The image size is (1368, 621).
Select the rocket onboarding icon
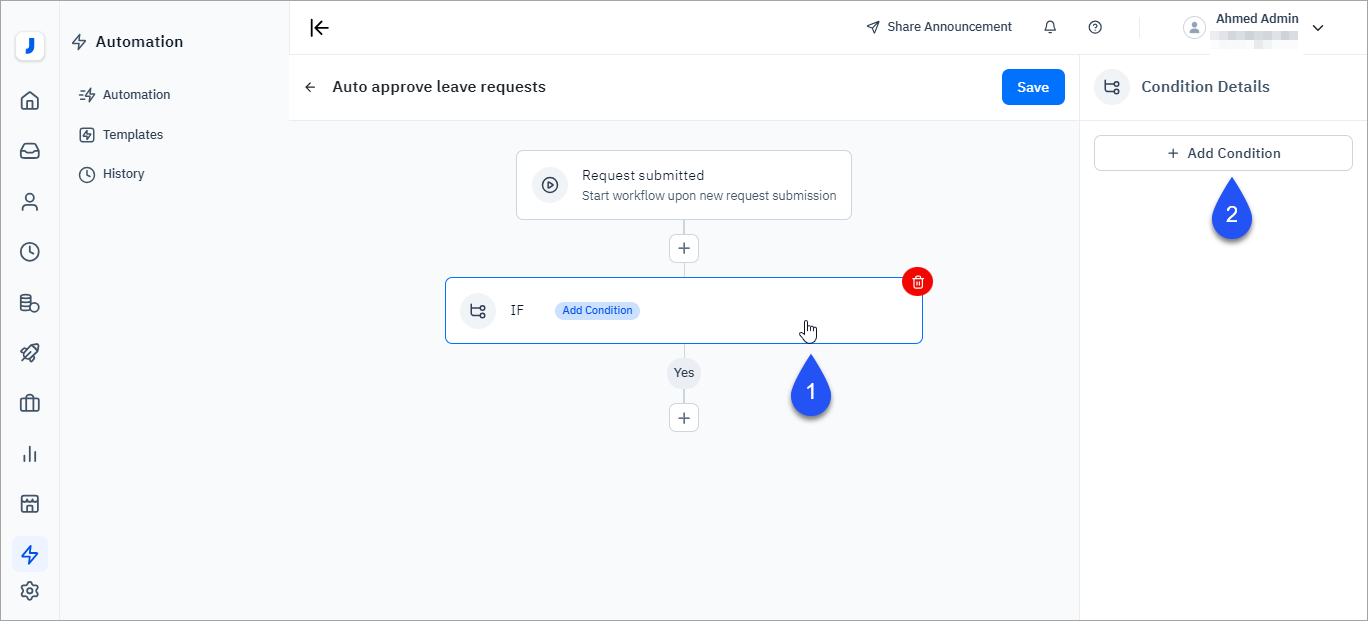(x=30, y=352)
